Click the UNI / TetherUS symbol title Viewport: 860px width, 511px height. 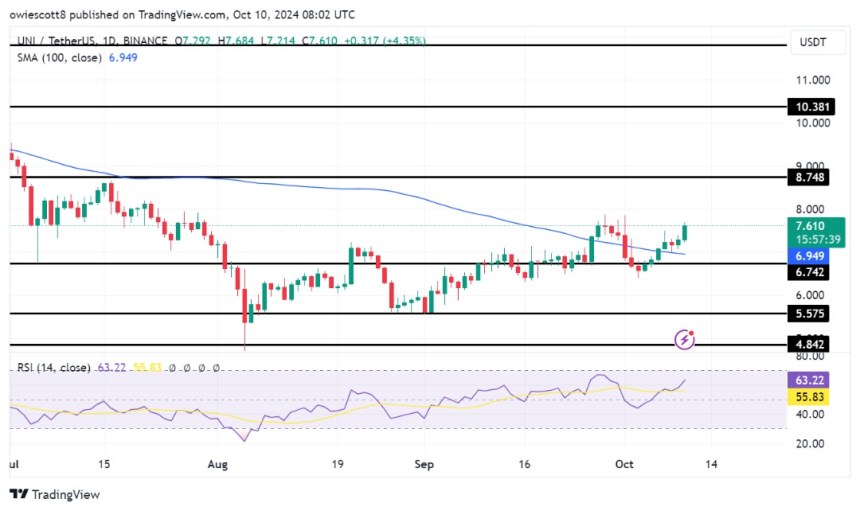tap(56, 41)
